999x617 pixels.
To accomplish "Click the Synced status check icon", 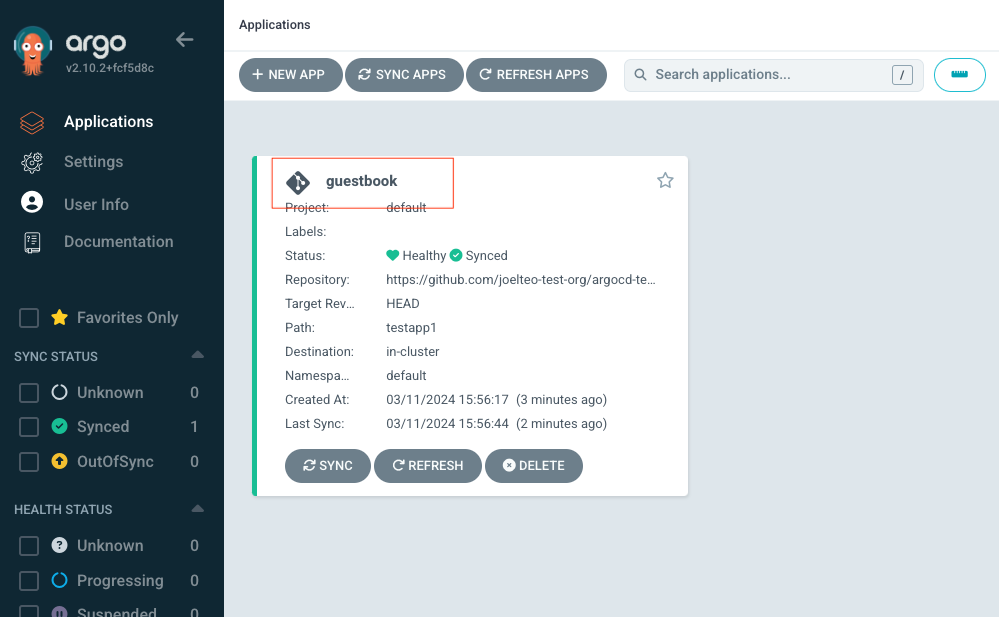I will pos(456,255).
